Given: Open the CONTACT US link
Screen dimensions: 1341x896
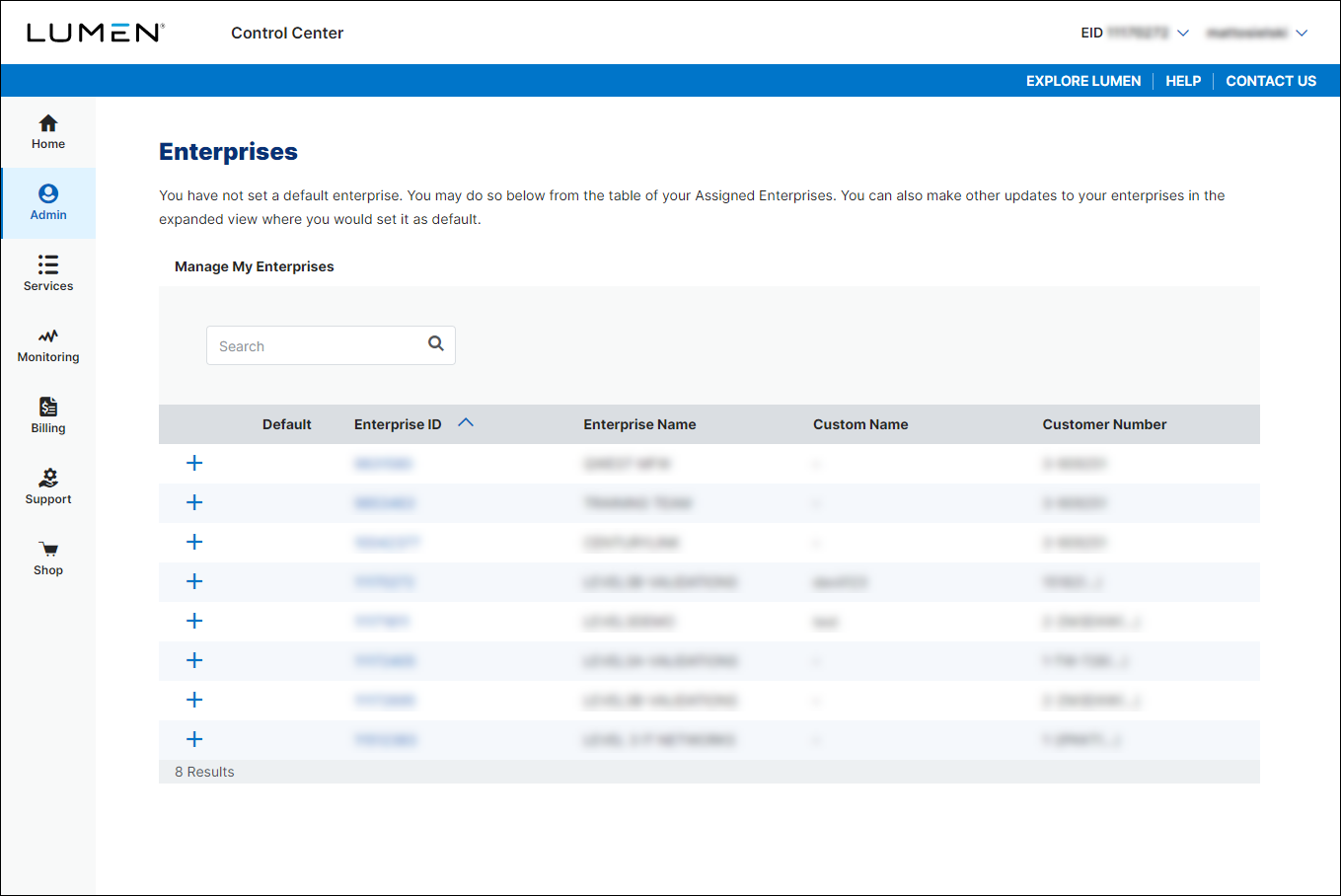Looking at the screenshot, I should click(x=1271, y=81).
